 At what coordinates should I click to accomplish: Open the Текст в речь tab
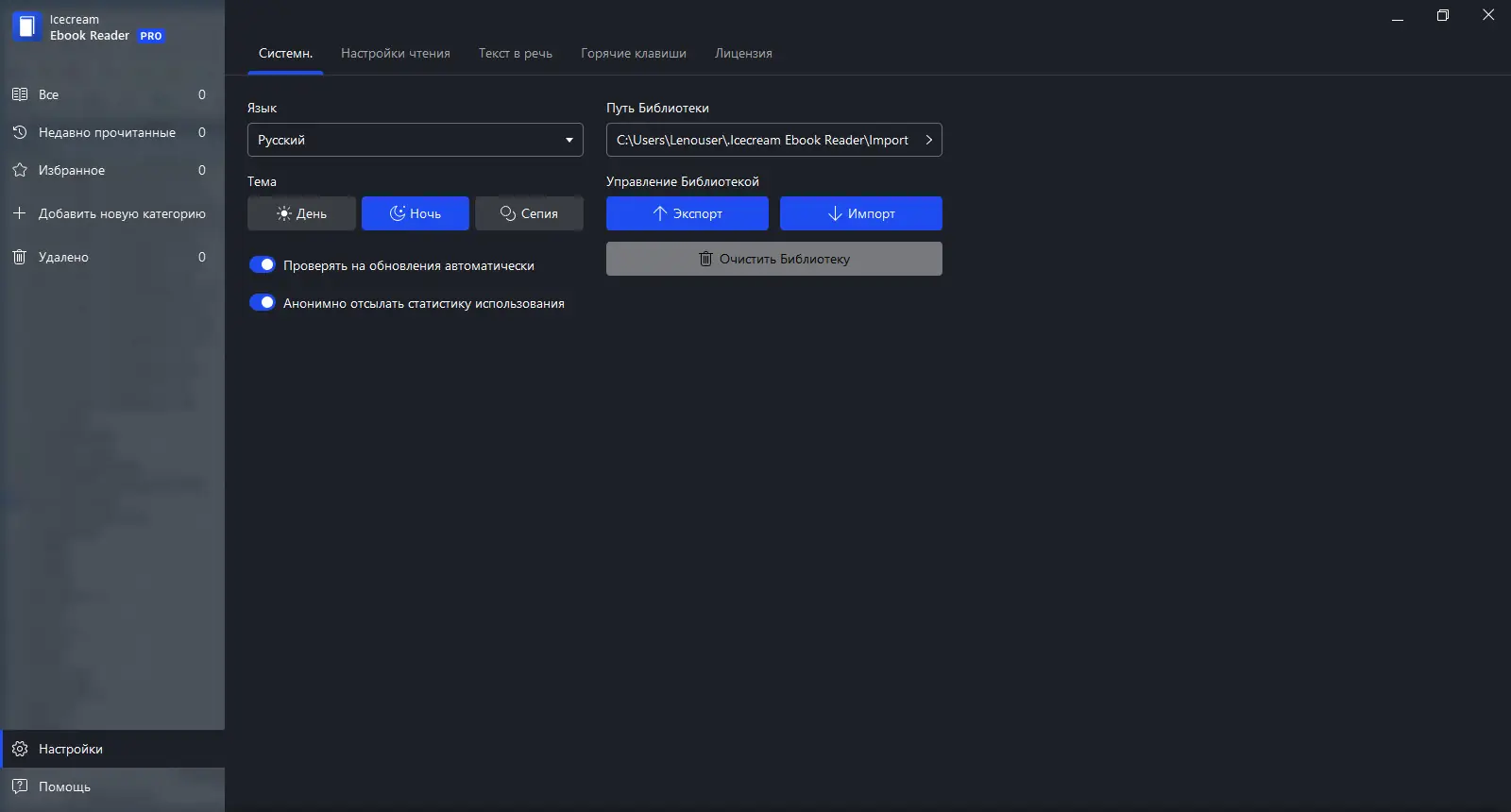[516, 53]
